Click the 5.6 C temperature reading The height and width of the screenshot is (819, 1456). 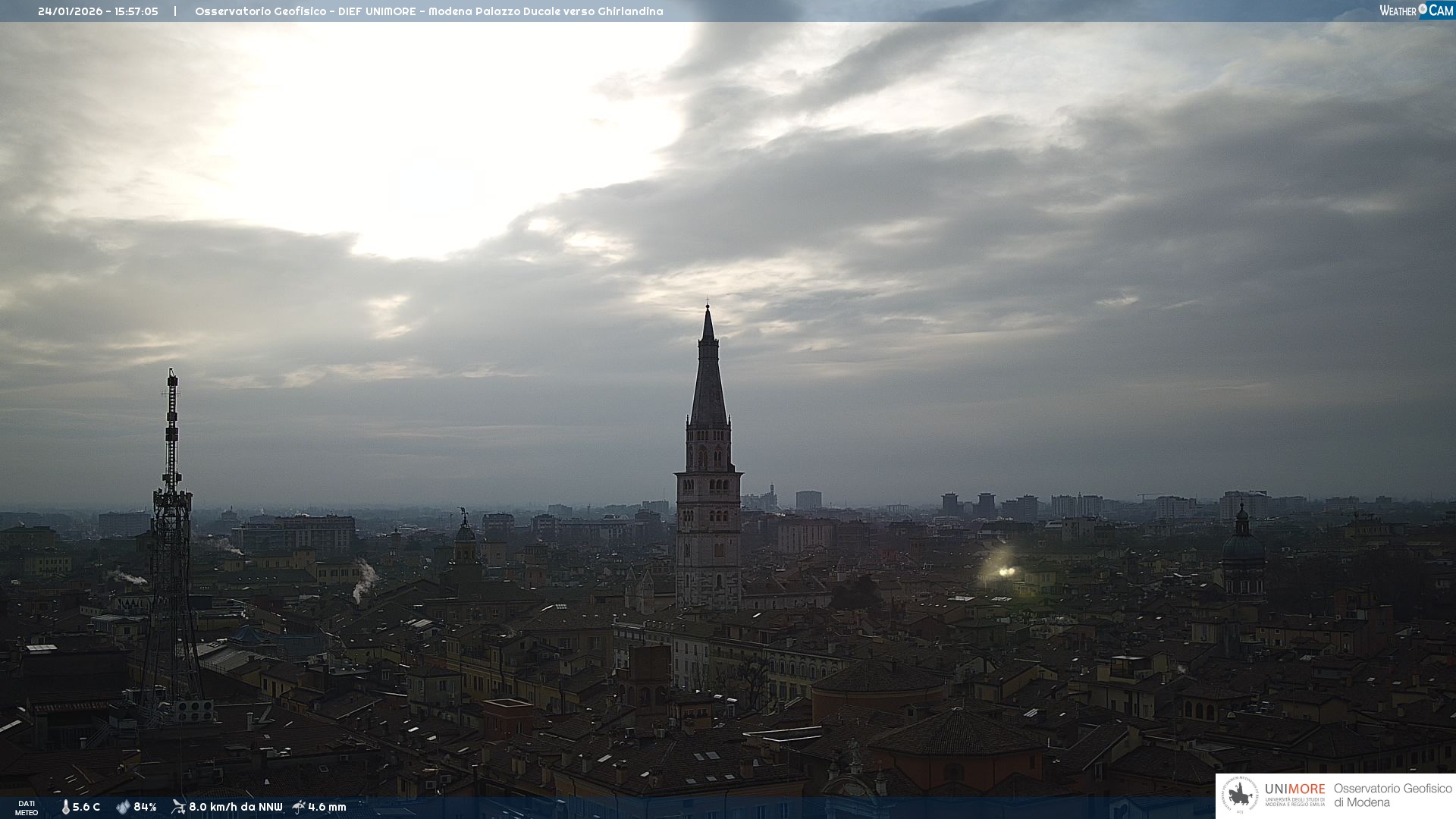(x=86, y=807)
